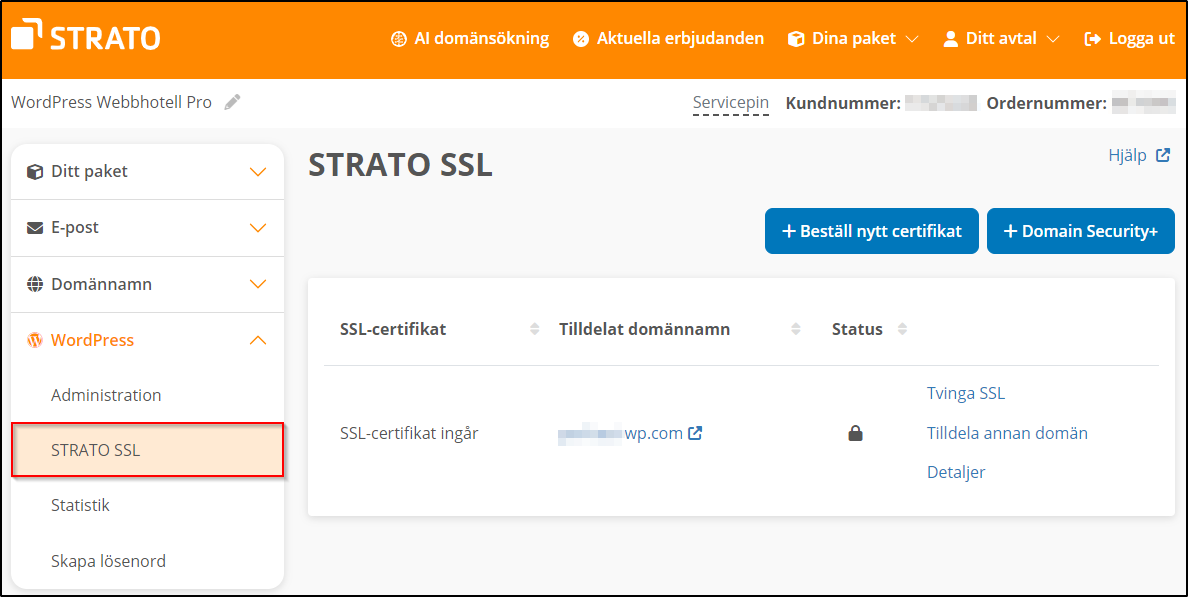Viewport: 1188px width, 597px height.
Task: Click the globe icon beside AI domänsökning
Action: pyautogui.click(x=399, y=39)
